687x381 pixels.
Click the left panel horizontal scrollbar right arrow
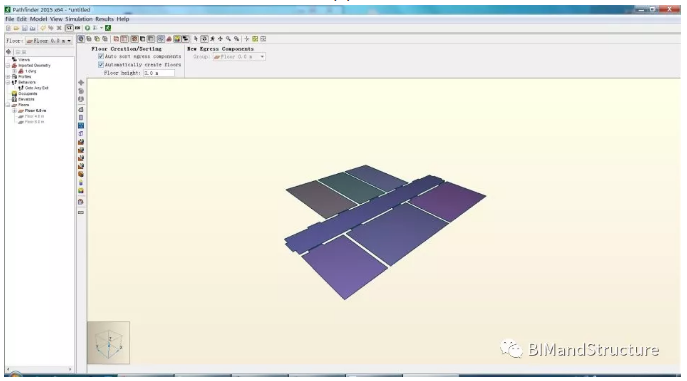pos(70,369)
